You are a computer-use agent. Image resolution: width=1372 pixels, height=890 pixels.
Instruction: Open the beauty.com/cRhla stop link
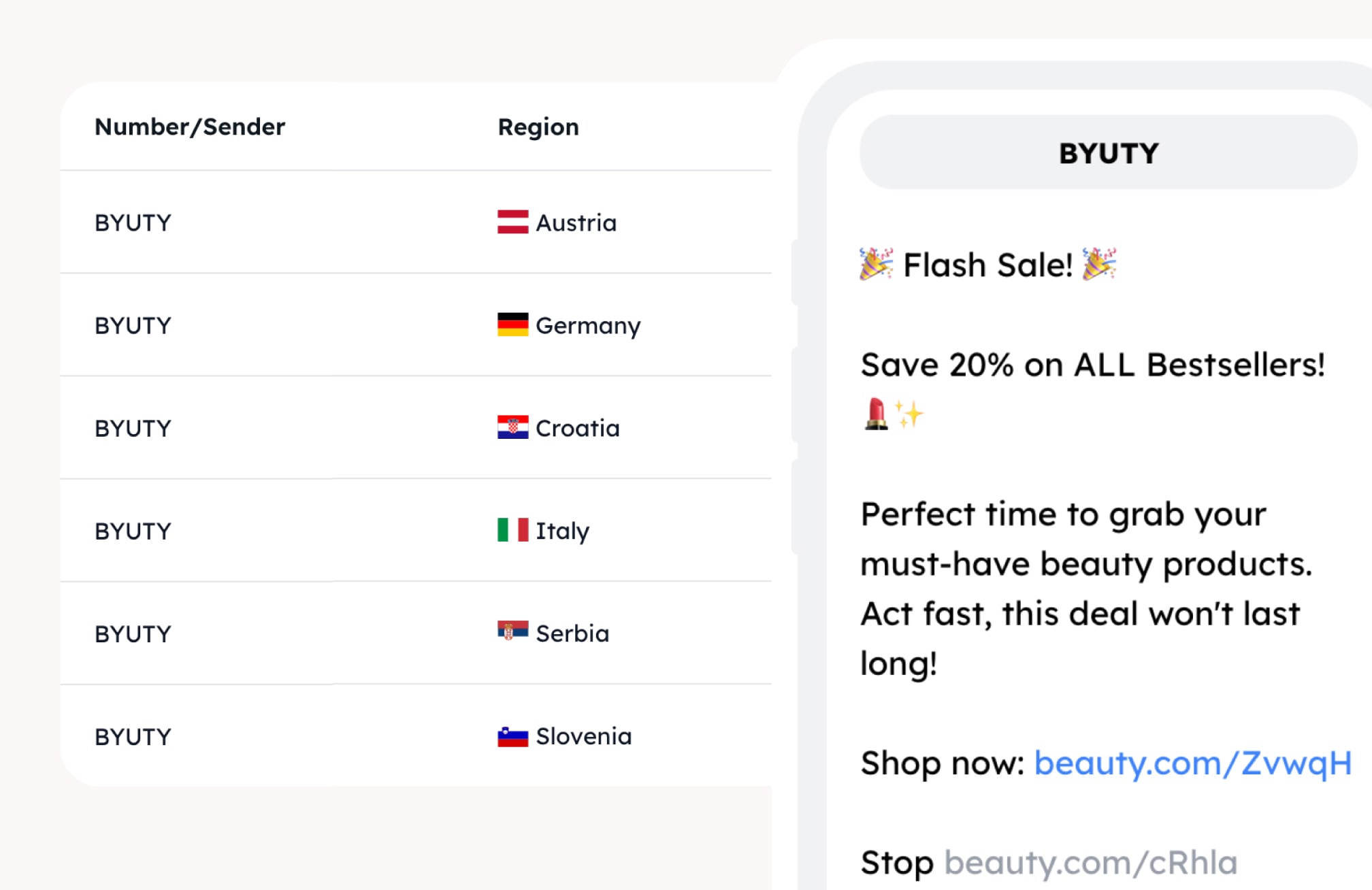(x=1090, y=863)
